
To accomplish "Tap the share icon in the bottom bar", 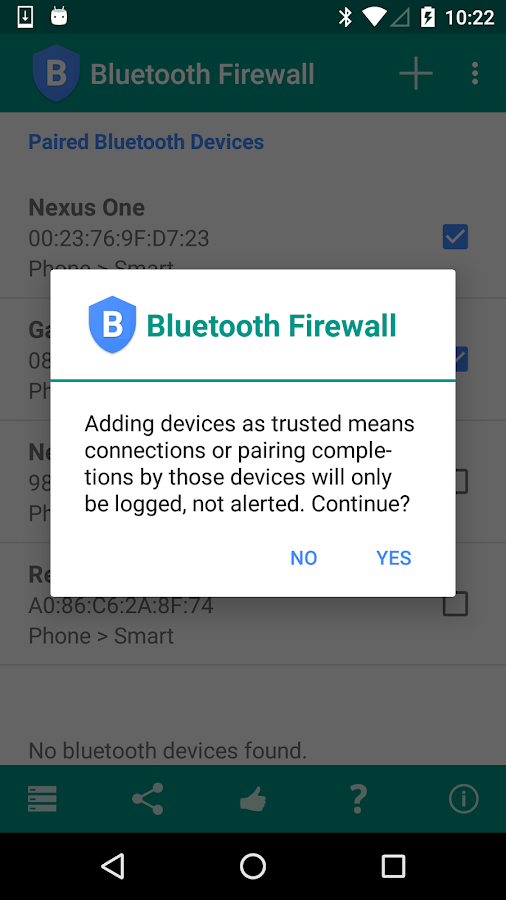I will click(x=147, y=798).
